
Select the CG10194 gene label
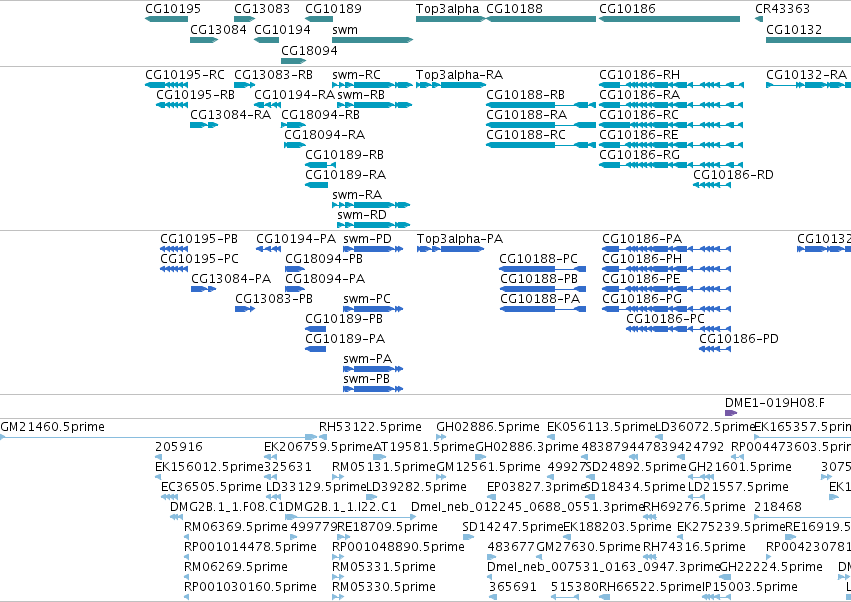(x=282, y=29)
